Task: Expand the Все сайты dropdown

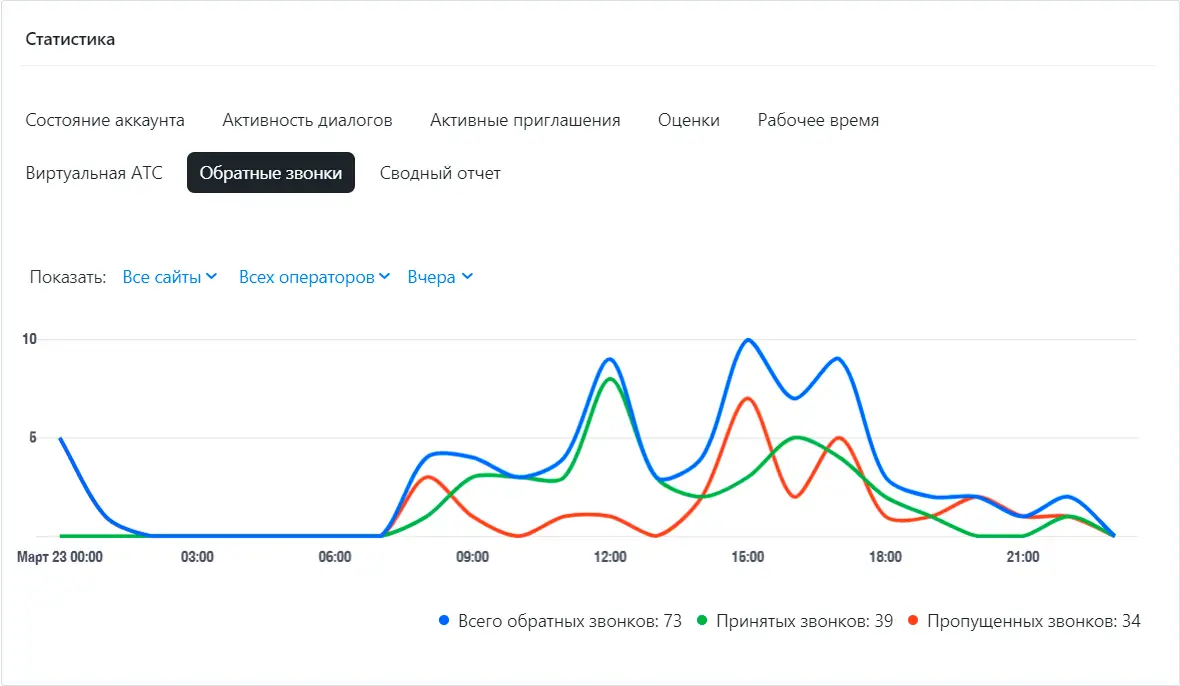Action: pyautogui.click(x=169, y=277)
